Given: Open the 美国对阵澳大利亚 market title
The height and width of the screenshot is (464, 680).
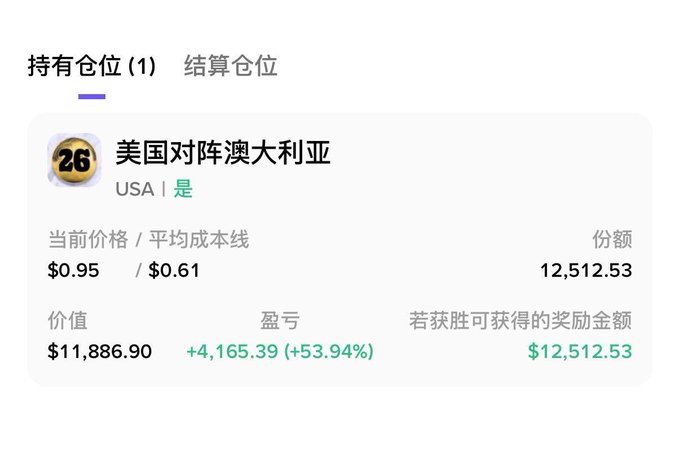Looking at the screenshot, I should (223, 153).
